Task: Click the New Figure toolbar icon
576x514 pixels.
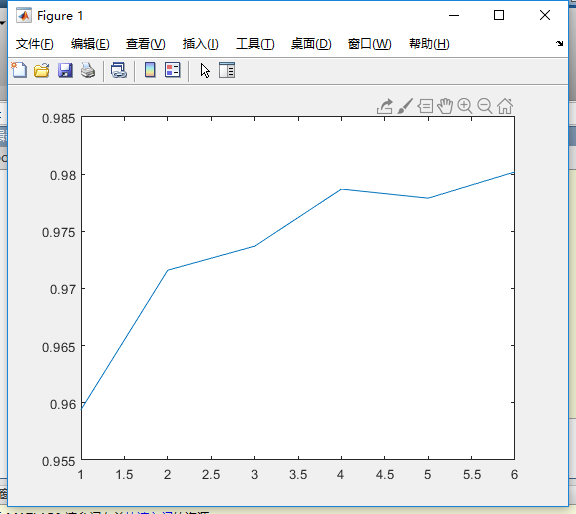Action: 19,70
